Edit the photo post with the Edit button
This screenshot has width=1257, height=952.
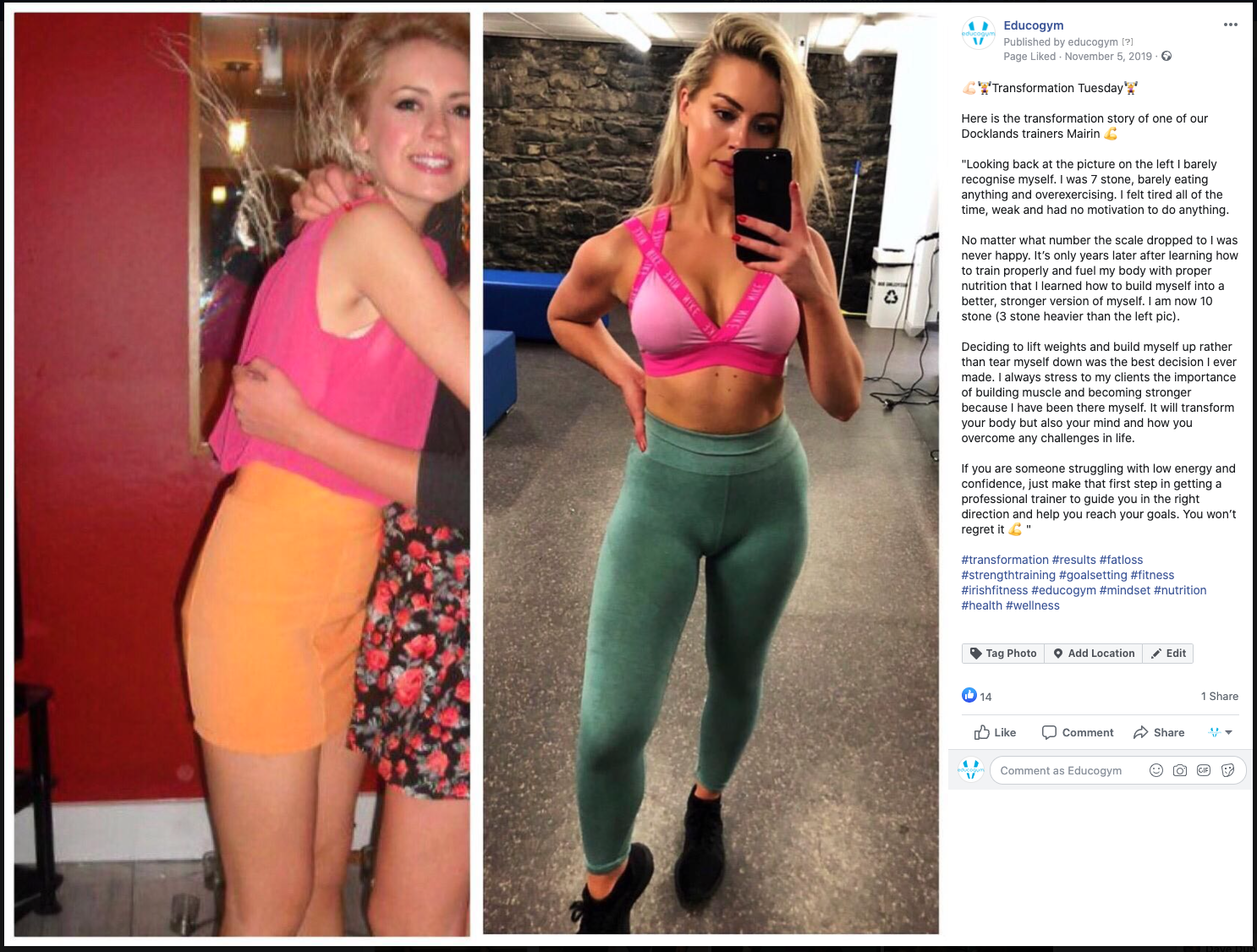coord(1168,654)
